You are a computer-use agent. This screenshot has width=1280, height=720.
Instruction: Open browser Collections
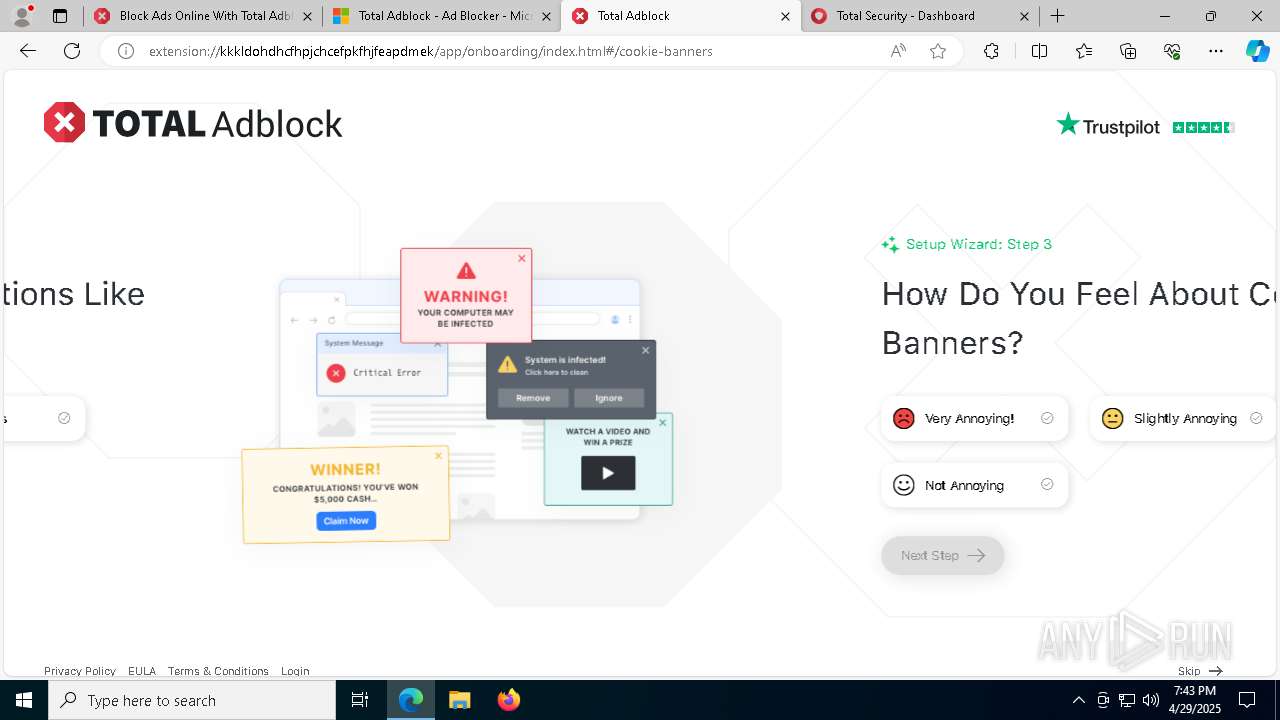tap(1128, 51)
